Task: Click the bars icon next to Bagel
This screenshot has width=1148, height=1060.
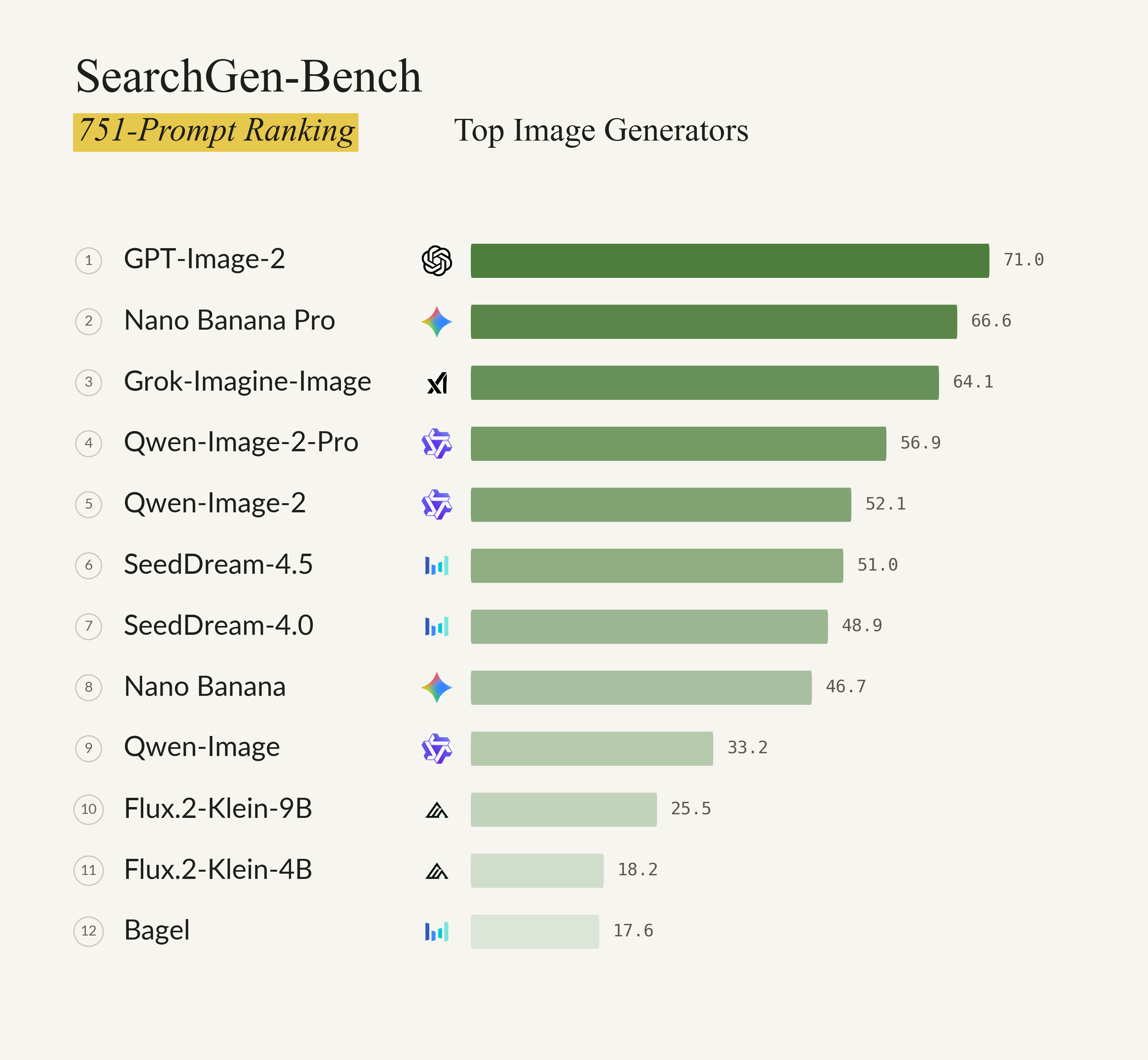Action: pyautogui.click(x=436, y=931)
